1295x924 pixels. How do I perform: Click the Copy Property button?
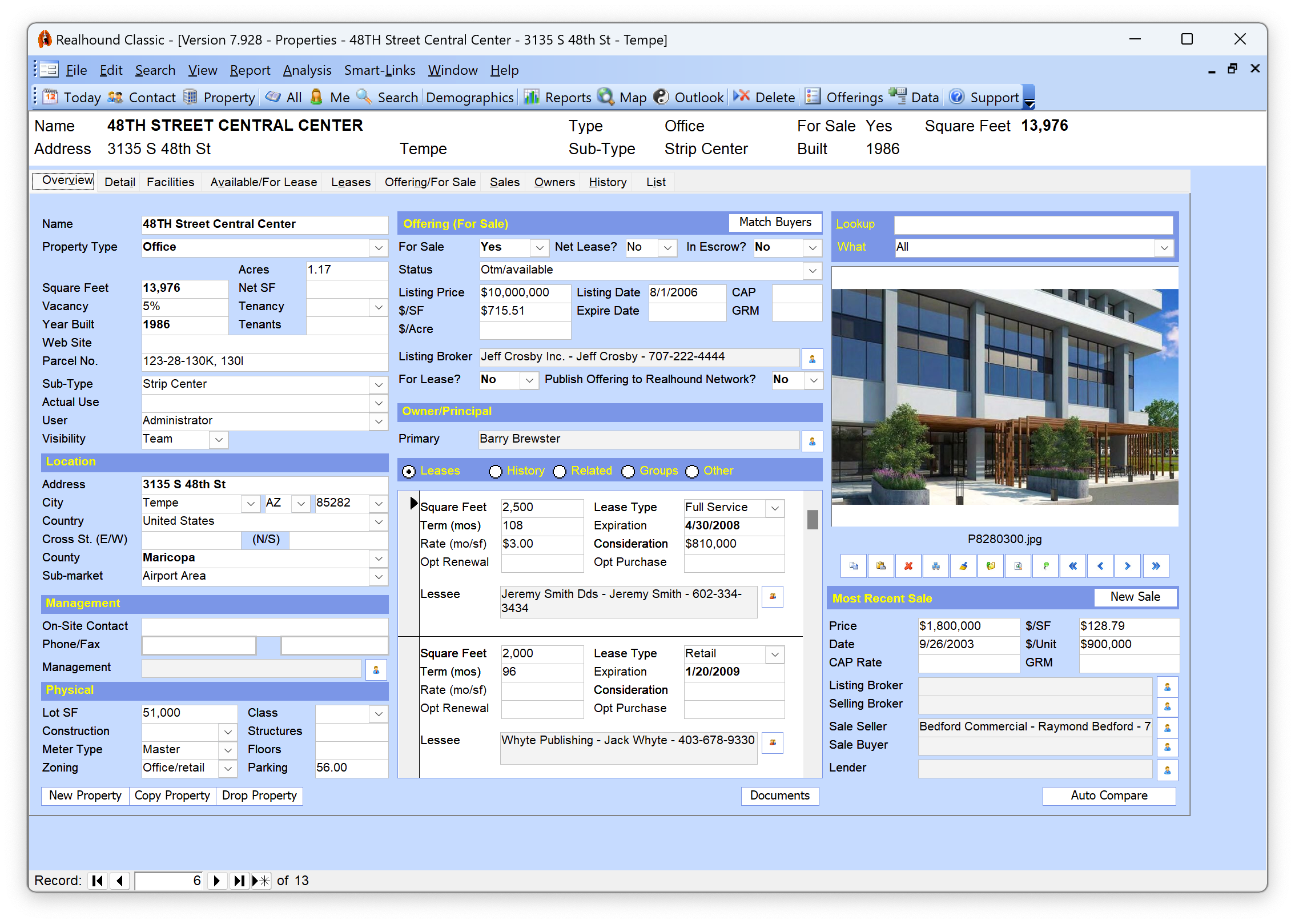pos(172,796)
